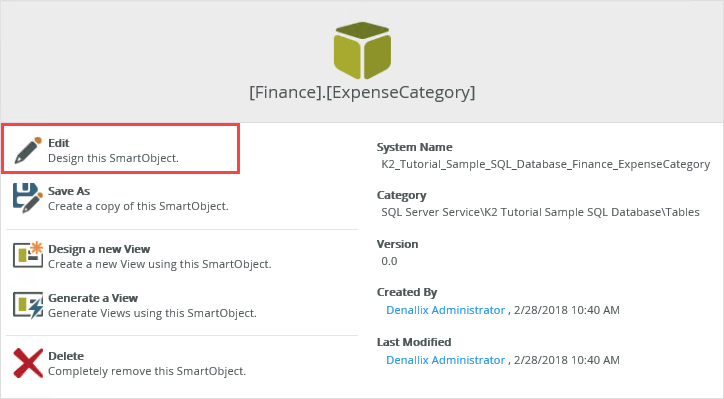Open Denallix Administrator link under Last Modified
The width and height of the screenshot is (724, 399).
[445, 360]
